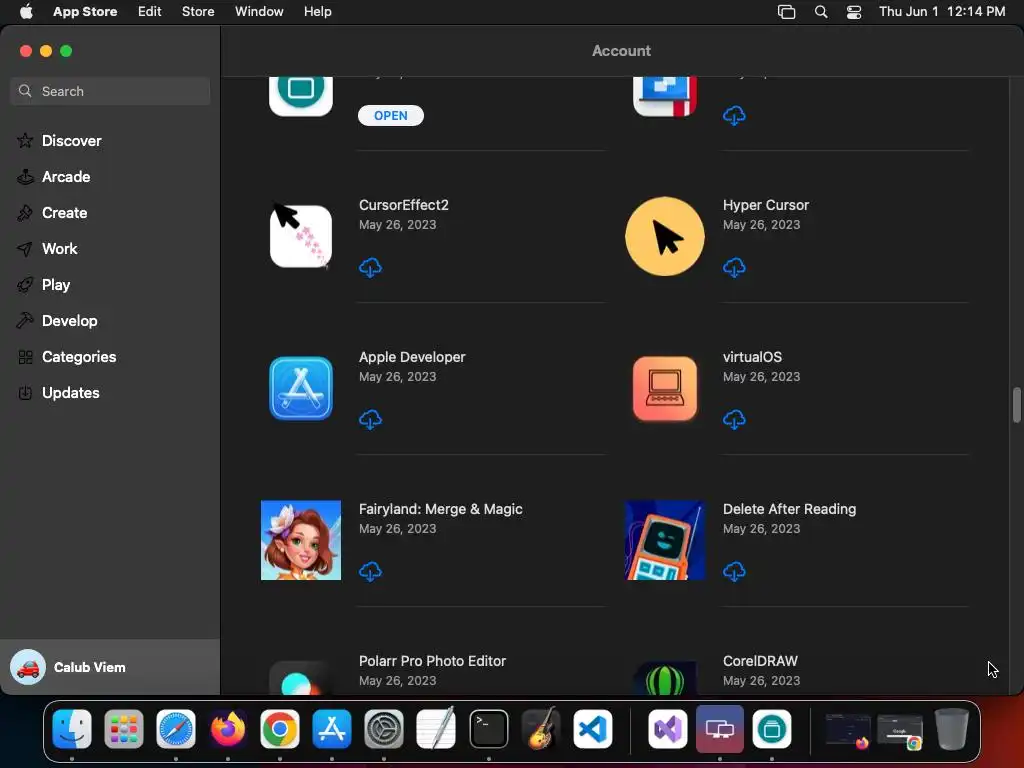The image size is (1024, 768).
Task: Open App Store from the Dock
Action: click(x=332, y=729)
